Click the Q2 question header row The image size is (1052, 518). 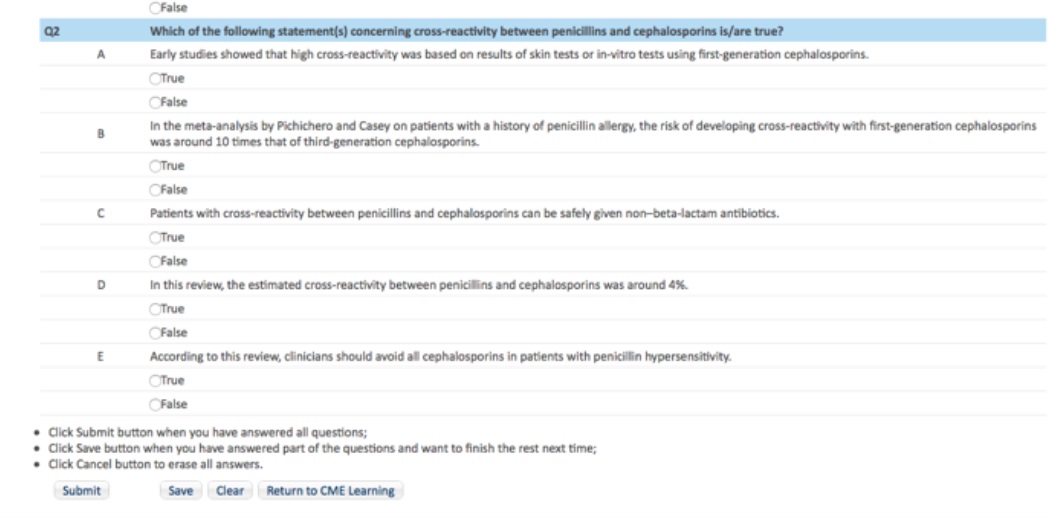[x=542, y=31]
